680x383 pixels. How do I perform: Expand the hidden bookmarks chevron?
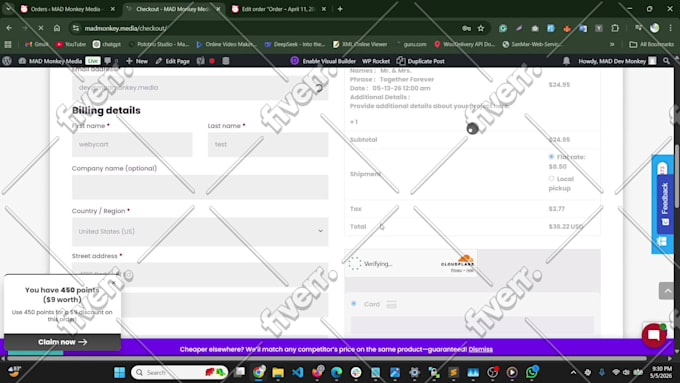pos(612,44)
